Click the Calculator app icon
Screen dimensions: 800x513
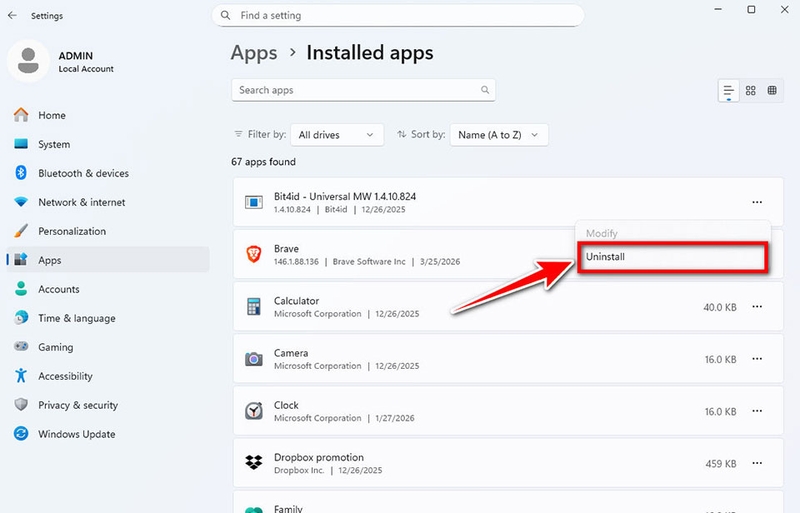[x=254, y=307]
